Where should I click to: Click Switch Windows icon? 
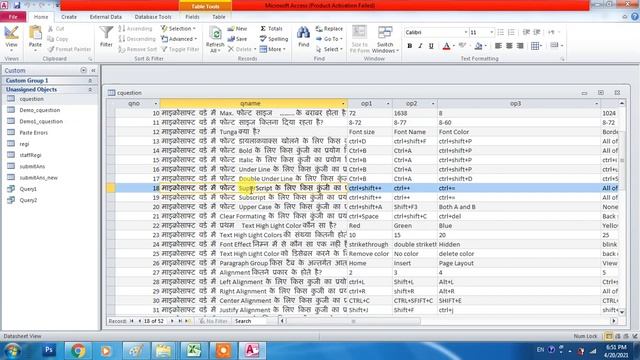click(x=385, y=33)
